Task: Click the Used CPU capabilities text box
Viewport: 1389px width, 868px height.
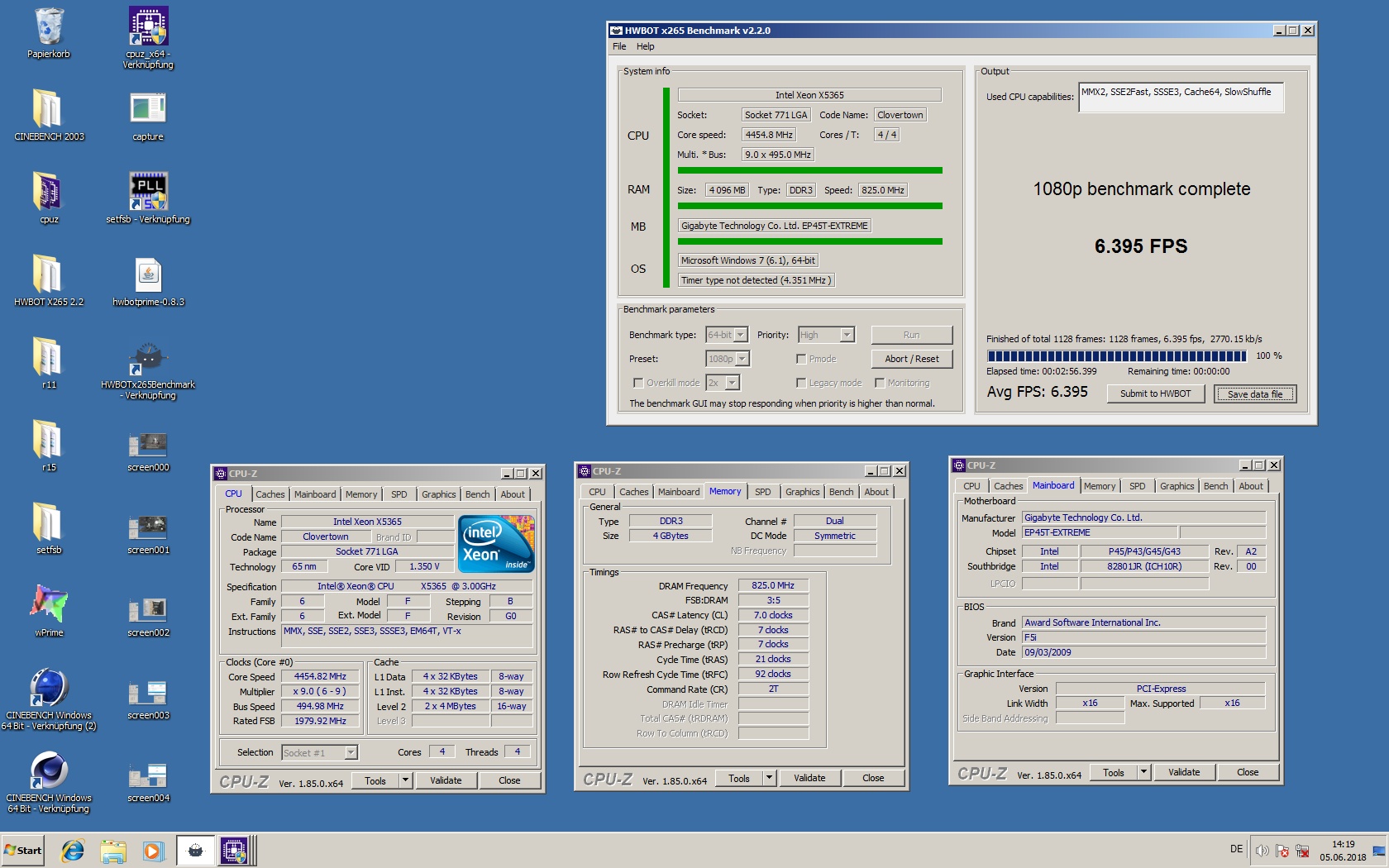Action: pos(1181,97)
